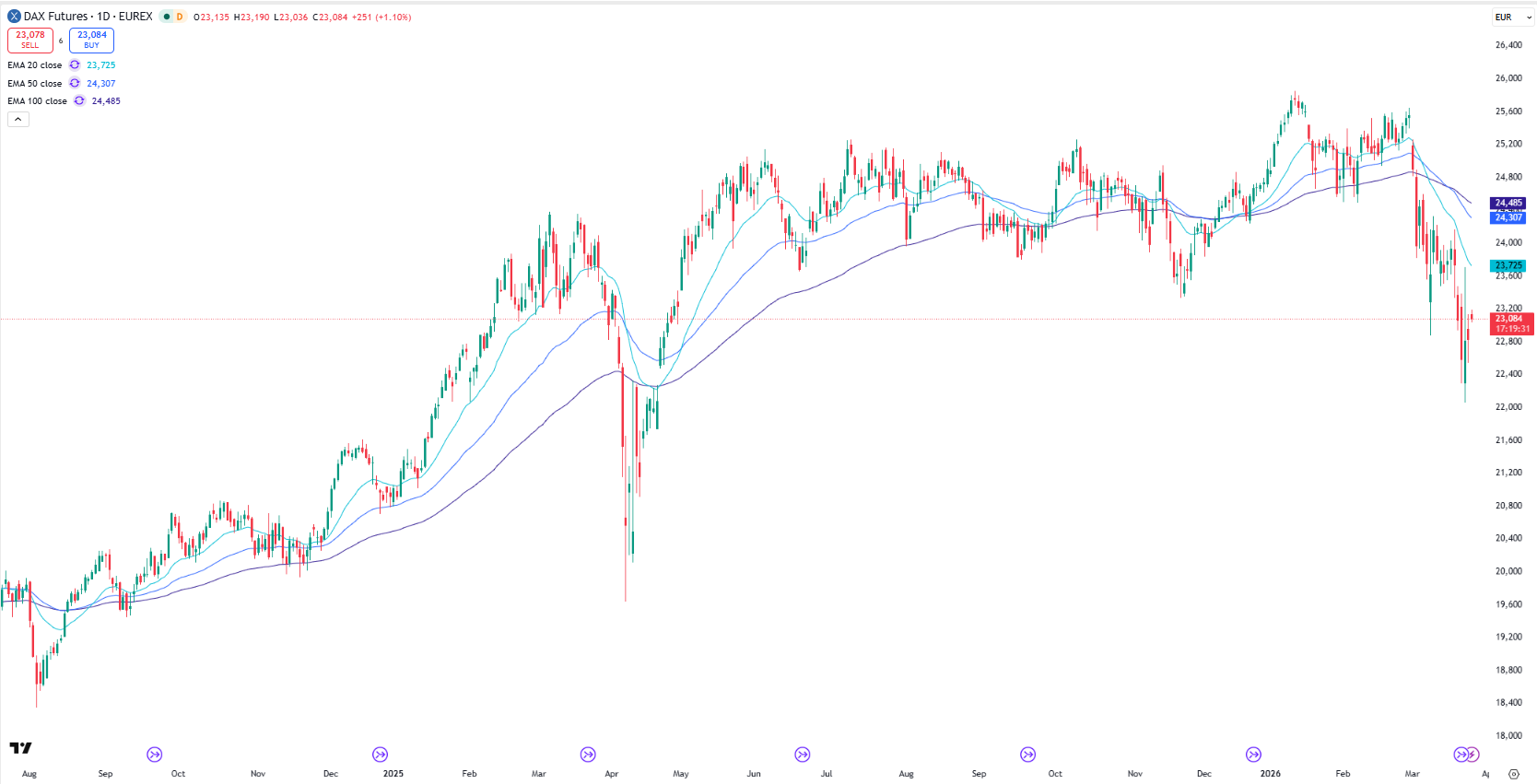Collapse the indicator legend with chevron button

click(18, 120)
